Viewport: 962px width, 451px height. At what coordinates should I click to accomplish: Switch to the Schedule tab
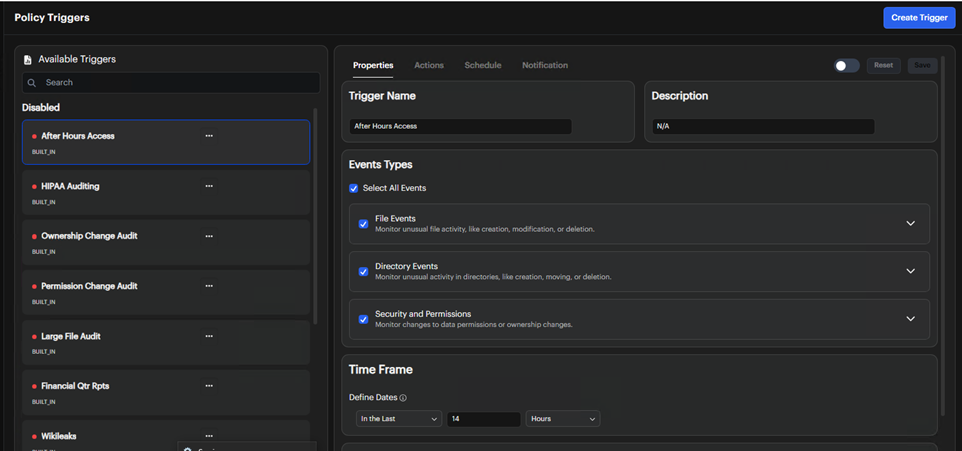tap(483, 65)
